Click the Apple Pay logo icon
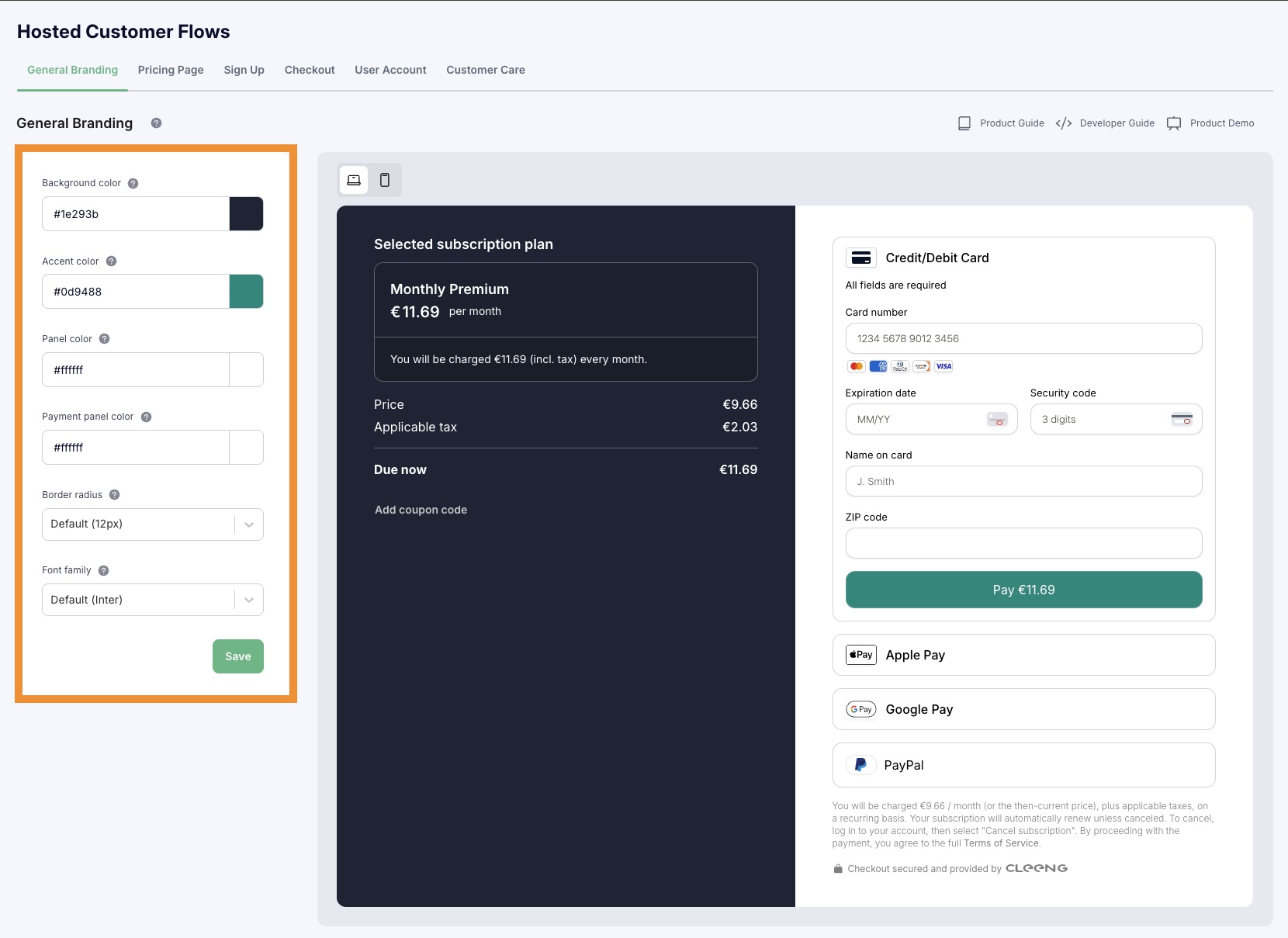1288x938 pixels. point(861,655)
